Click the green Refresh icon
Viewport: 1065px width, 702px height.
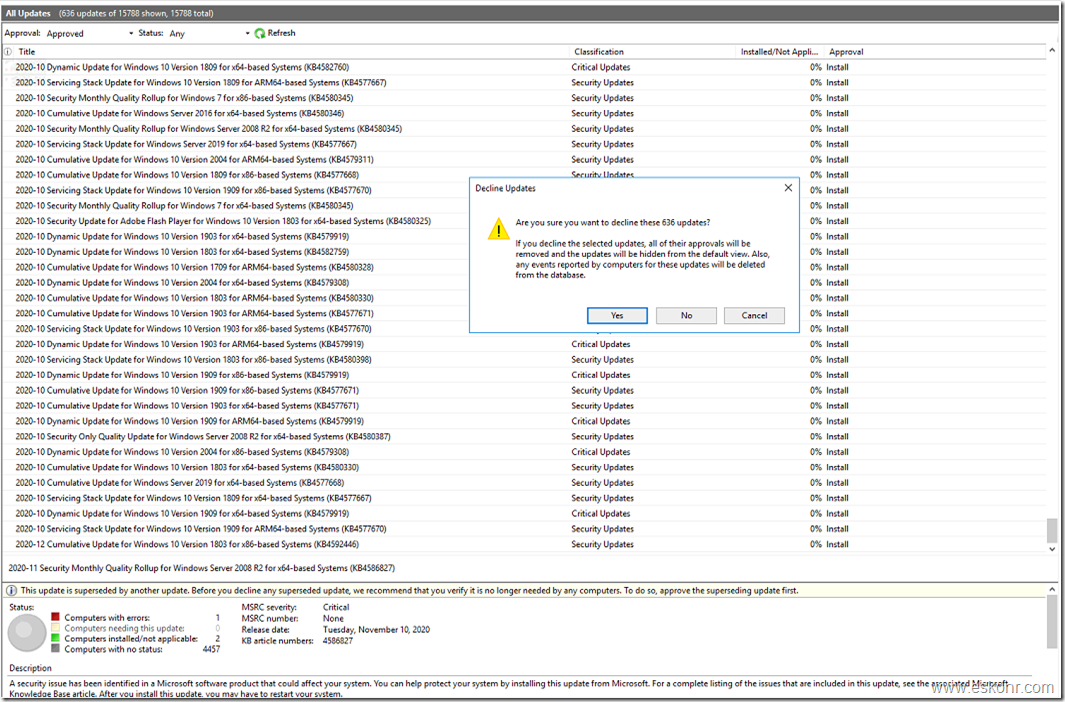click(259, 33)
